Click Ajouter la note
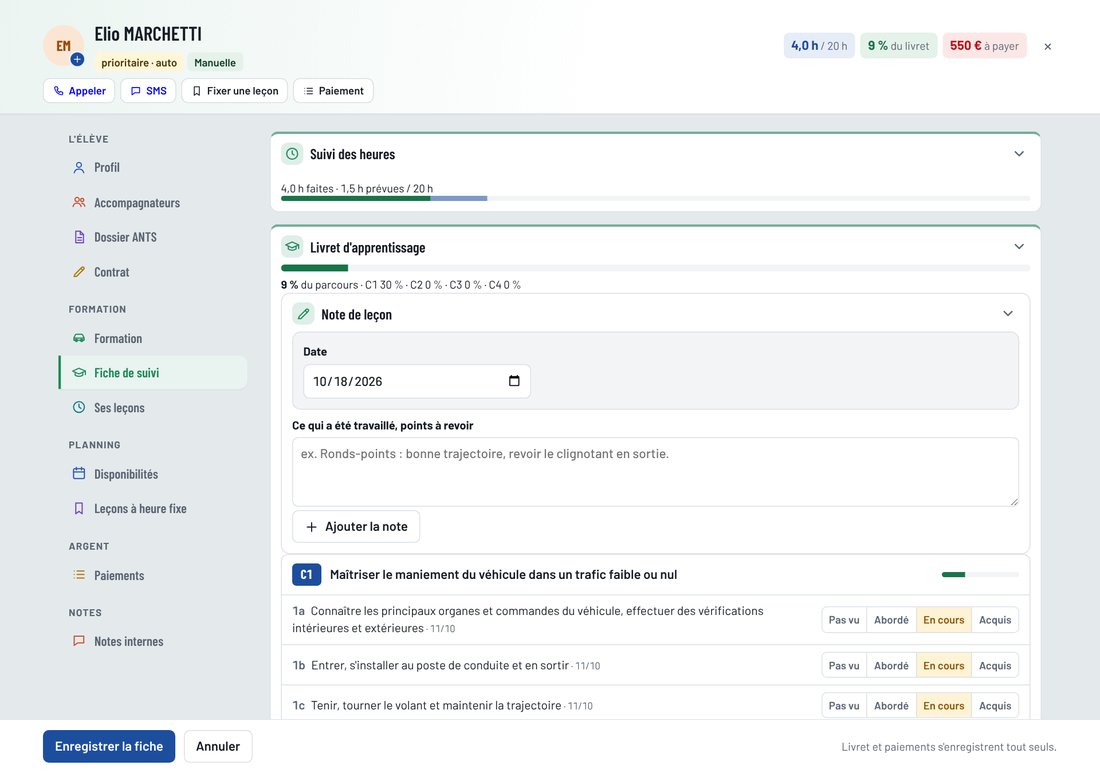Screen dimensions: 1100x773 pyautogui.click(x=356, y=527)
